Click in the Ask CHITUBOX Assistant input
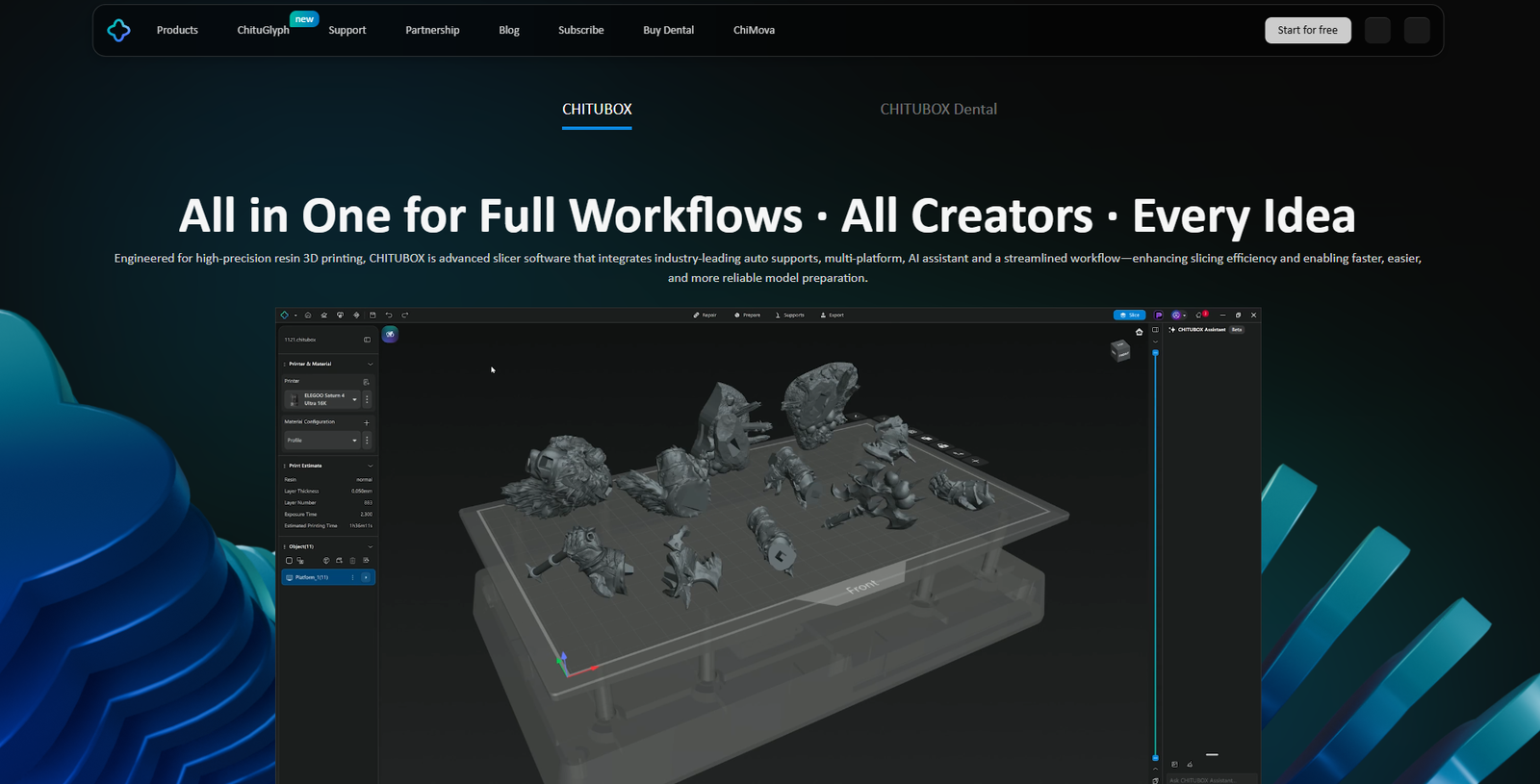Image resolution: width=1540 pixels, height=784 pixels. pos(1212,779)
